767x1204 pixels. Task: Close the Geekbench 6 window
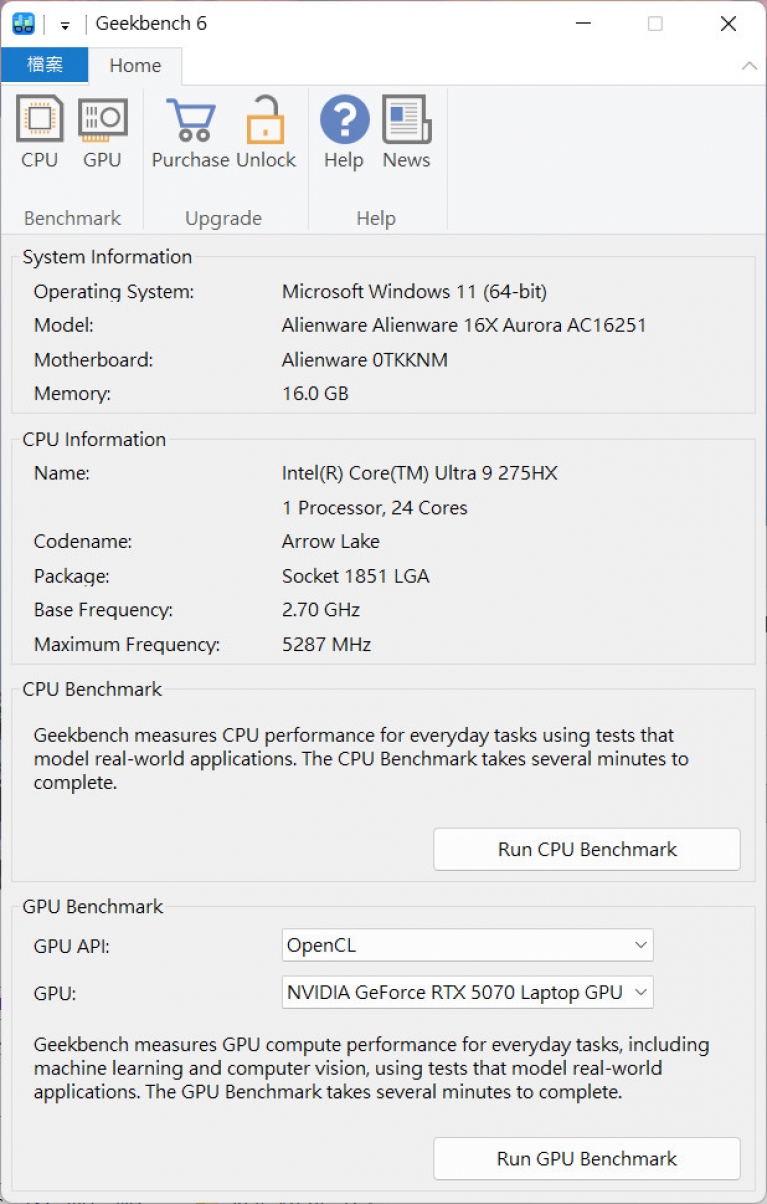point(728,24)
